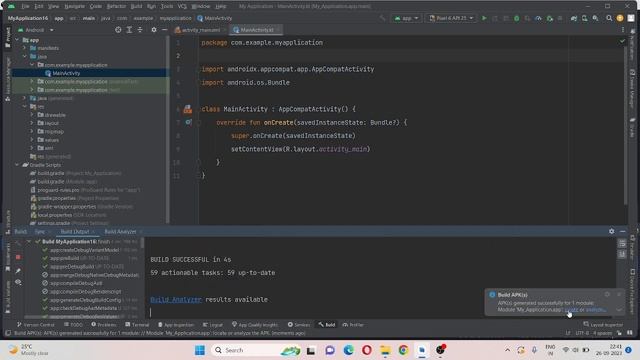The image size is (640, 360).
Task: Click the MainActivity breadcrumb in the navigation bar
Action: [x=215, y=18]
